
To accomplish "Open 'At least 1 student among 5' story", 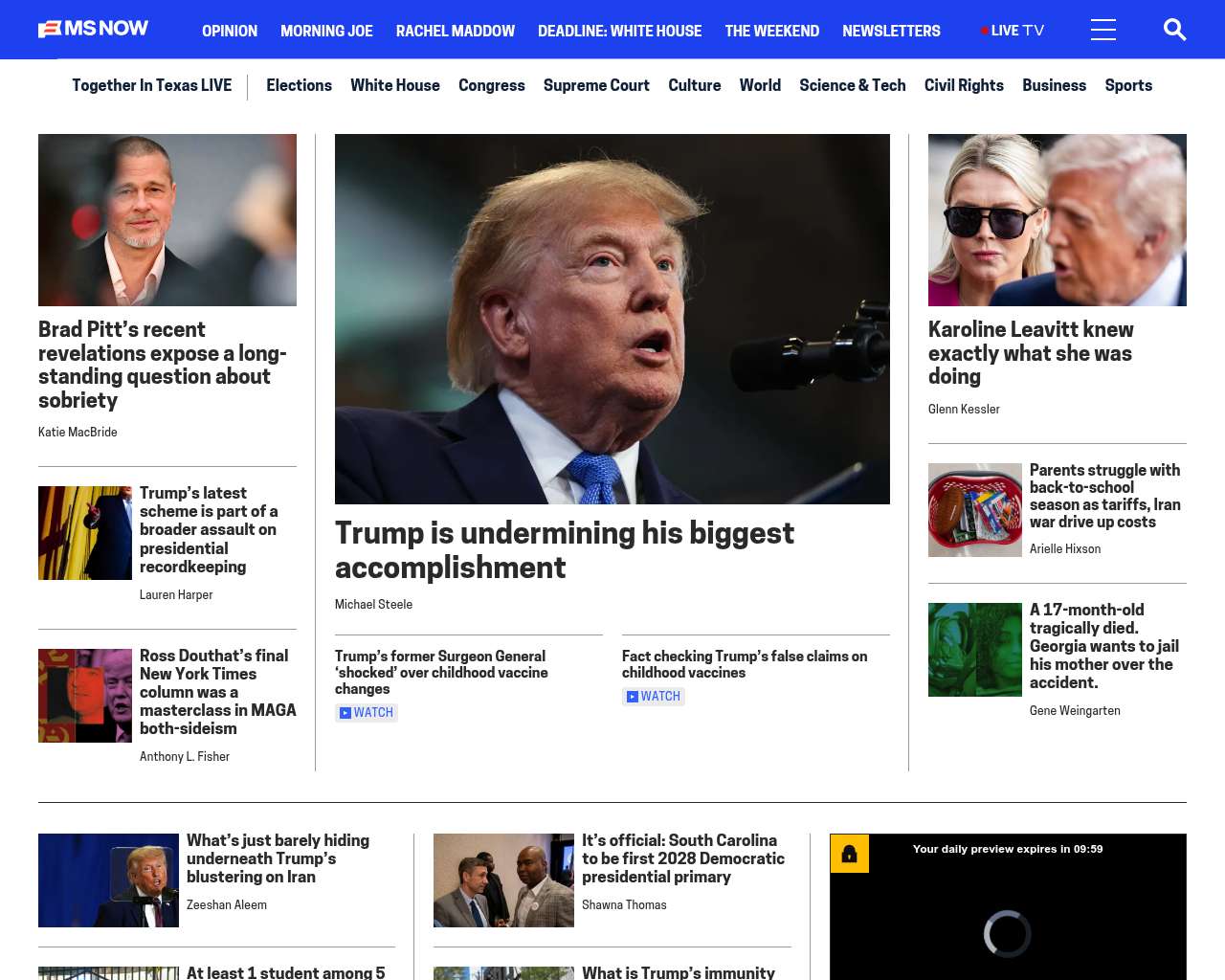I will [286, 972].
